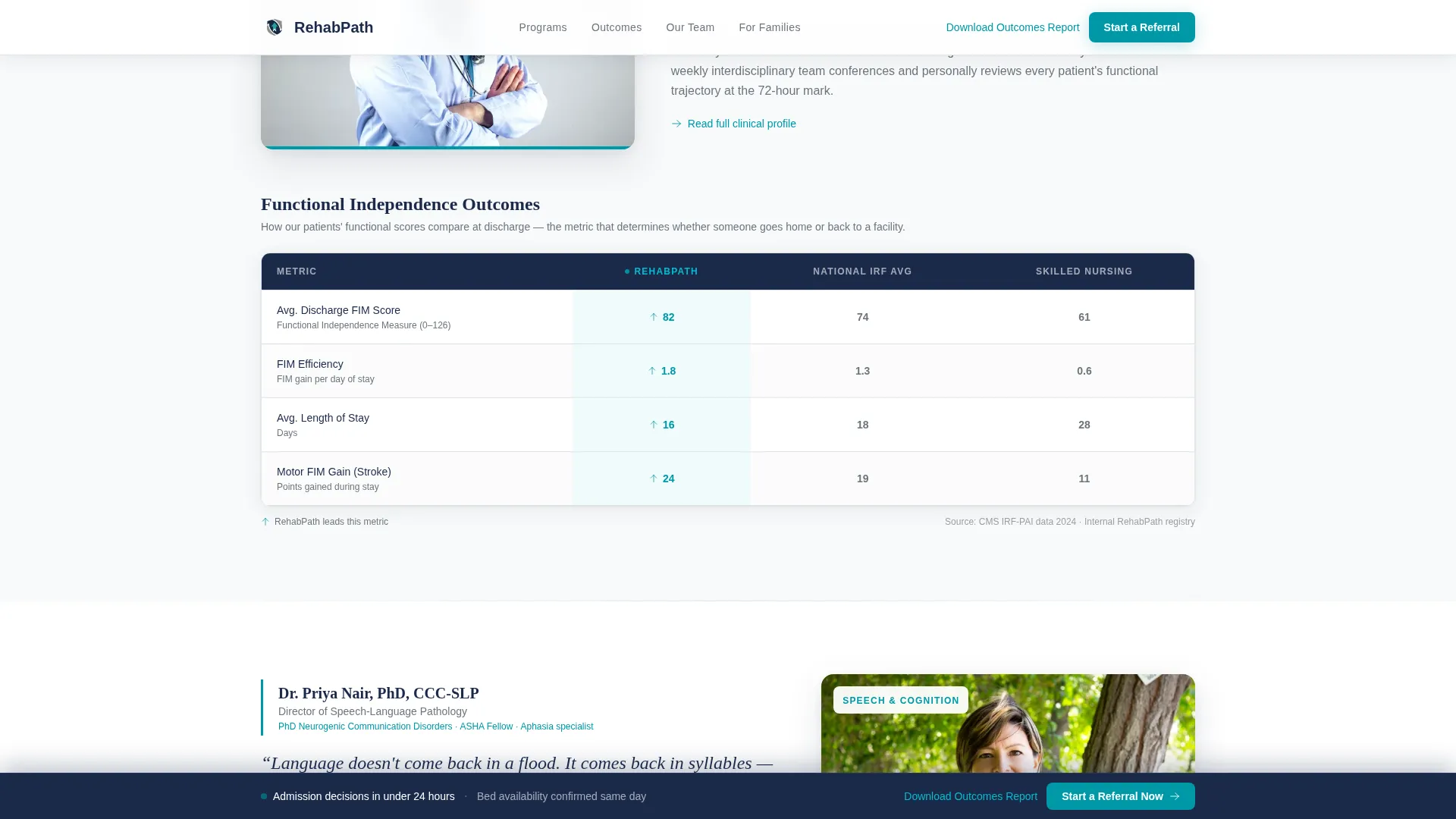
Task: Click the national average value 19
Action: (862, 479)
